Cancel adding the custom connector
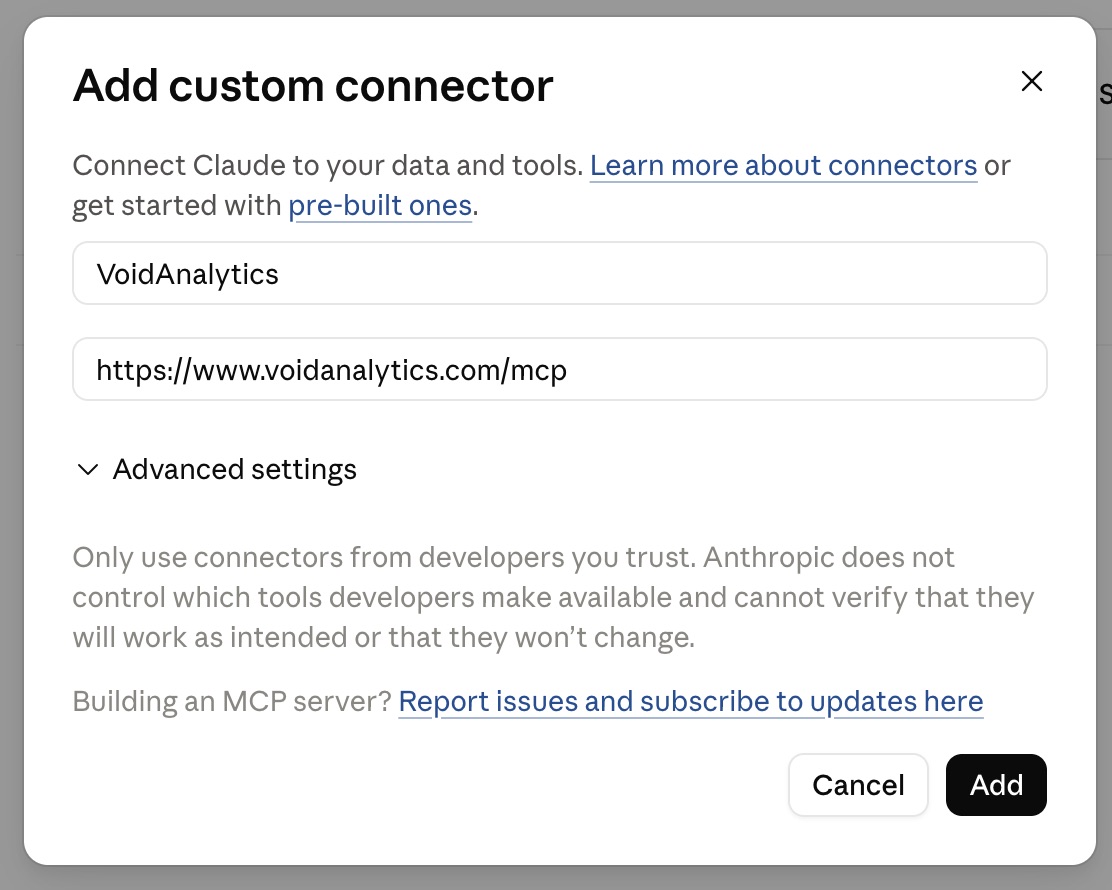The image size is (1112, 890). tap(858, 785)
